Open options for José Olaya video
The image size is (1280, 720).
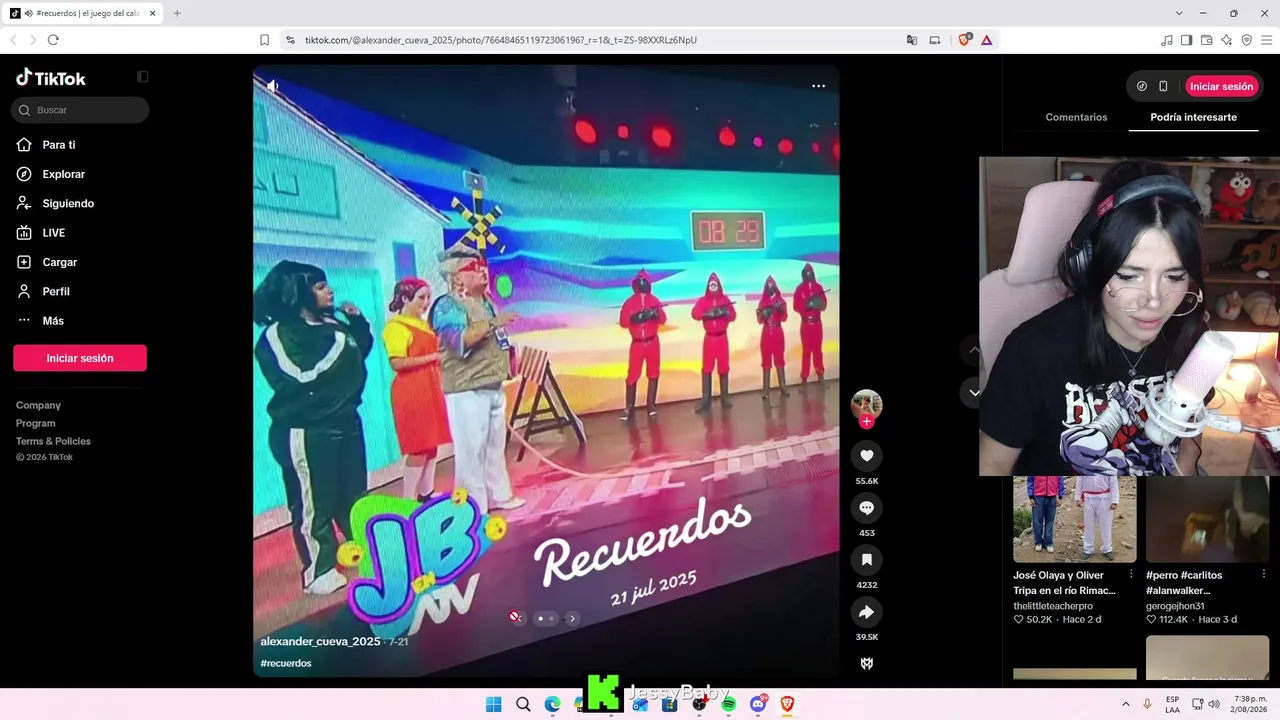pyautogui.click(x=1131, y=575)
